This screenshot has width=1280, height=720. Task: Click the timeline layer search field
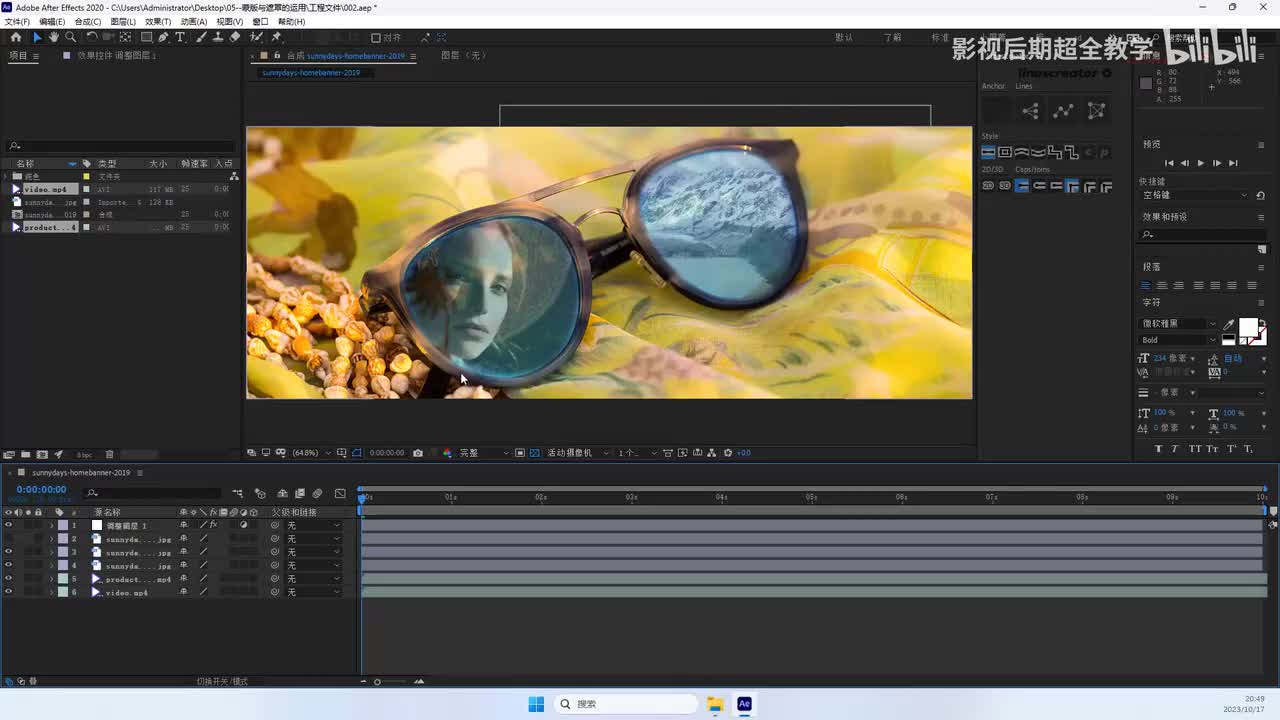[x=155, y=493]
